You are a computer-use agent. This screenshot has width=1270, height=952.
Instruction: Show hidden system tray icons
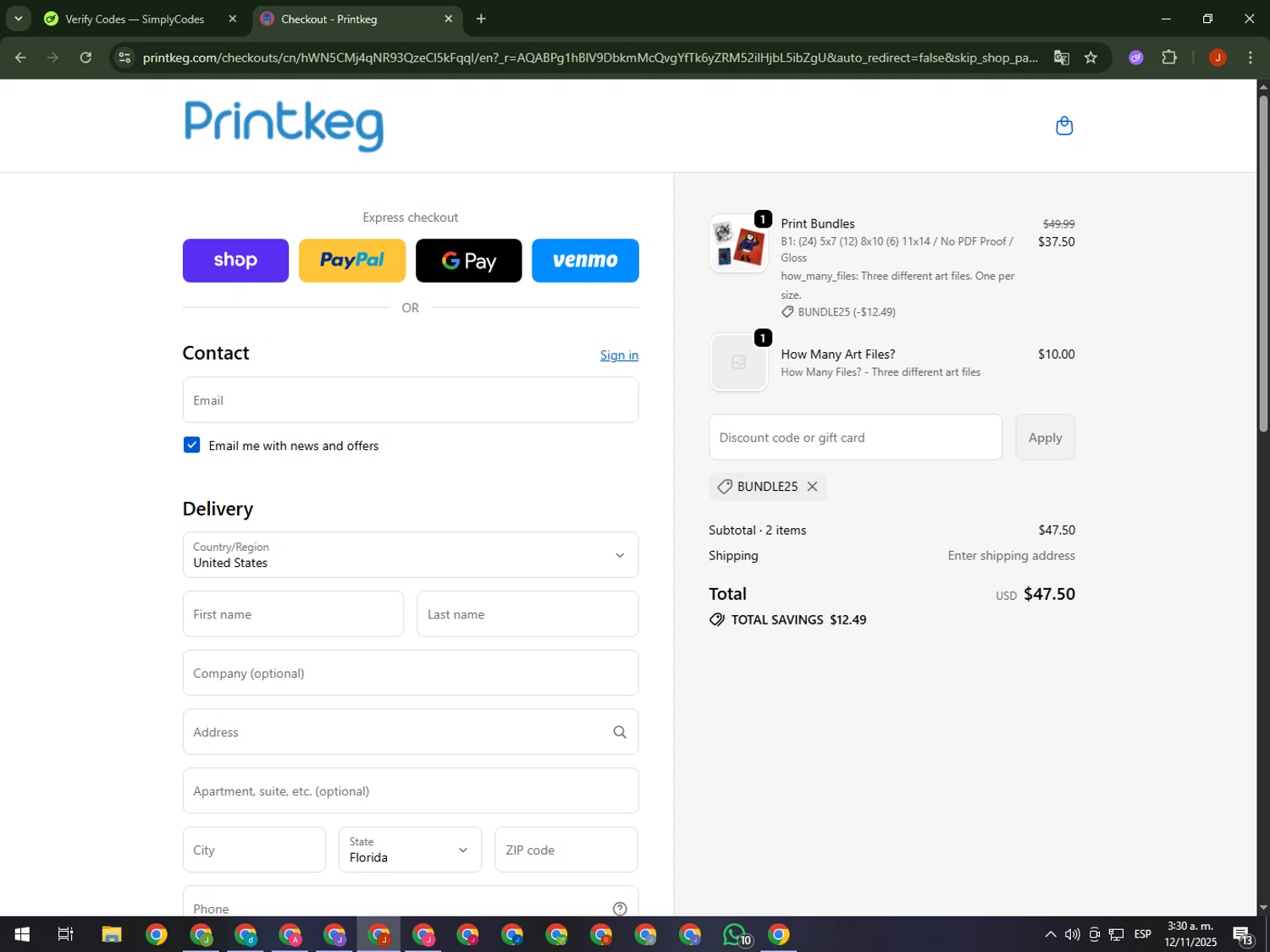[x=1050, y=934]
